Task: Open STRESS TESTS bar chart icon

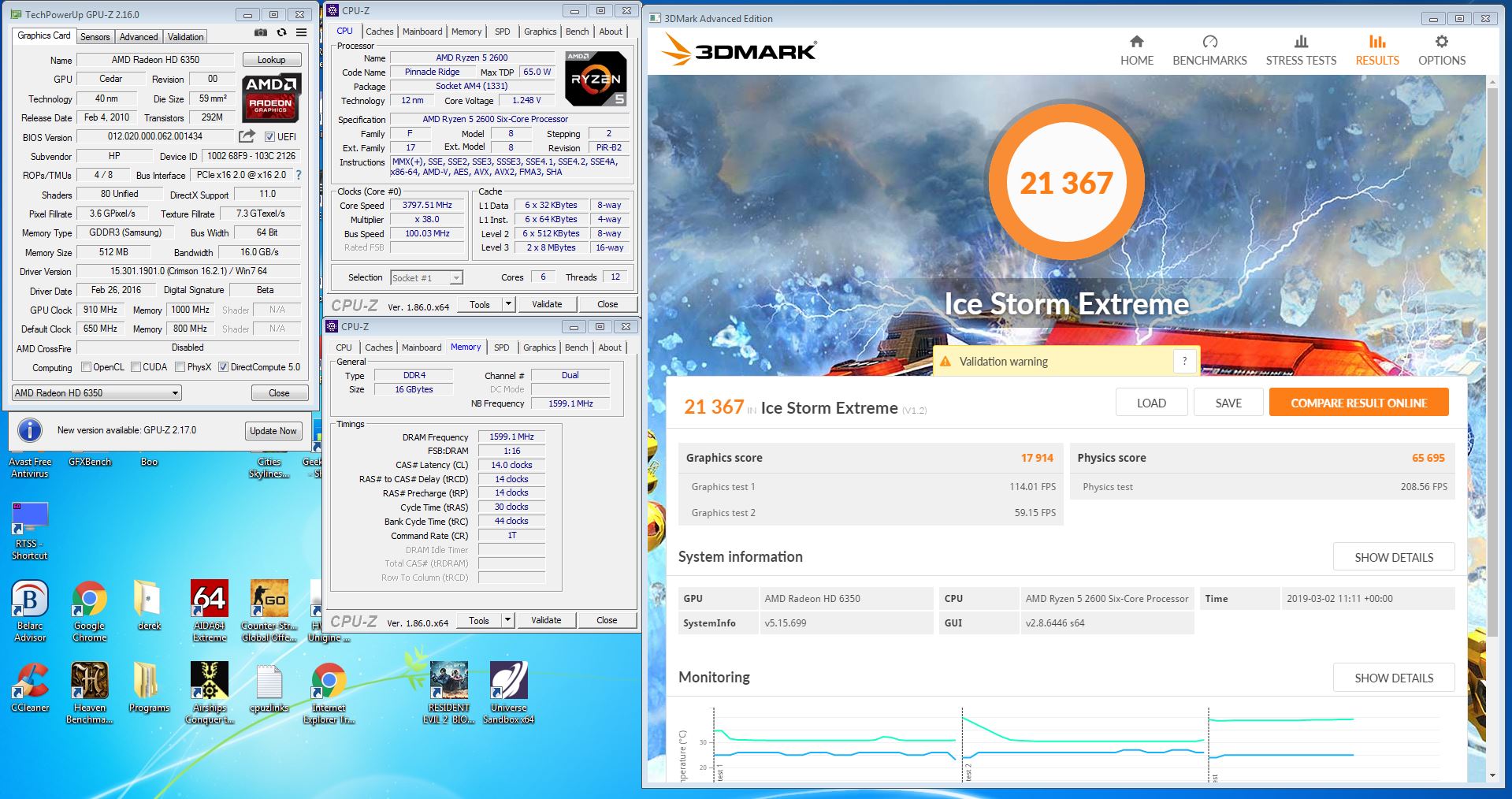Action: click(x=1301, y=42)
